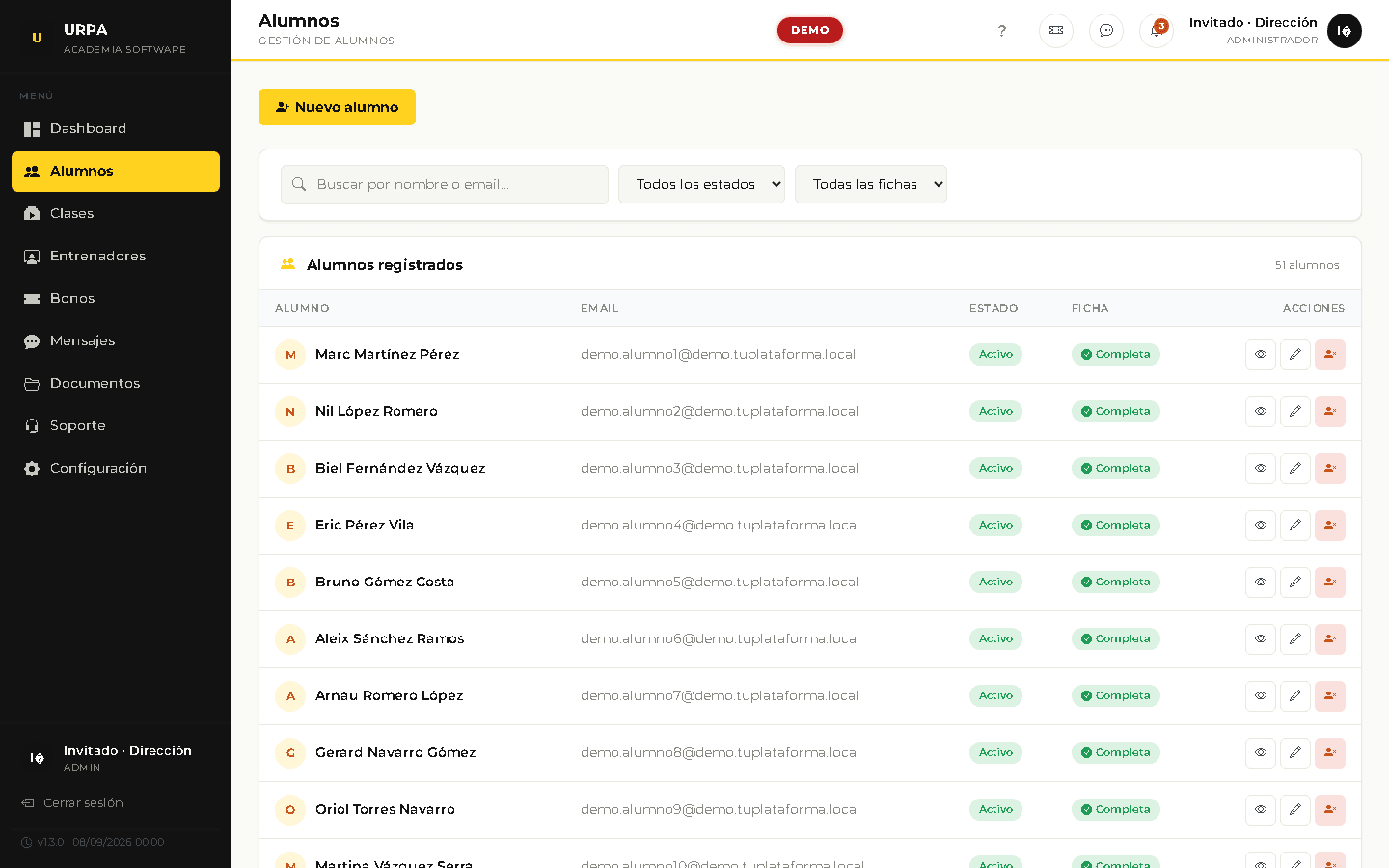
Task: Open the chat bubble icon in header
Action: 1106,31
